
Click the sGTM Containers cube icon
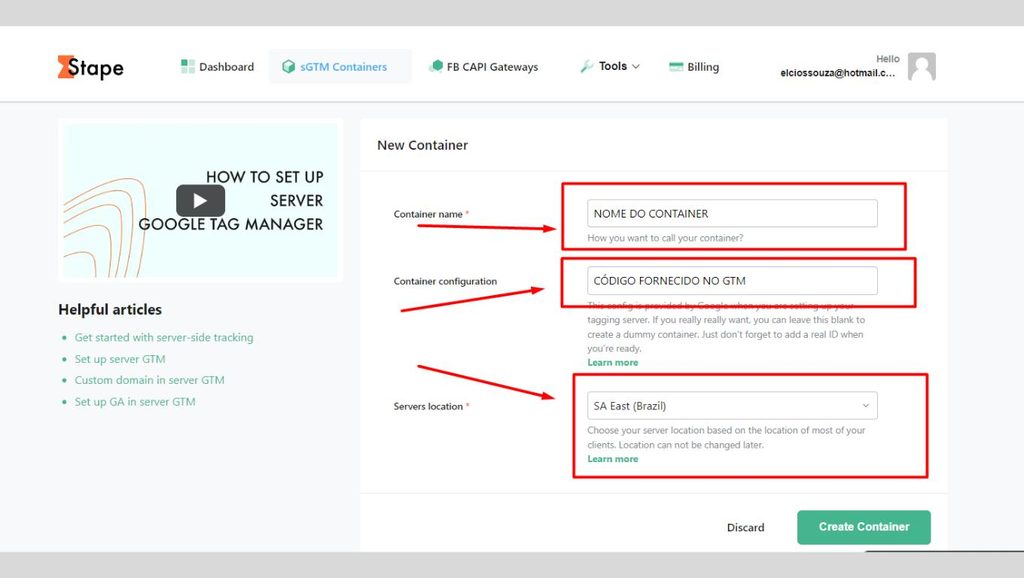click(288, 67)
